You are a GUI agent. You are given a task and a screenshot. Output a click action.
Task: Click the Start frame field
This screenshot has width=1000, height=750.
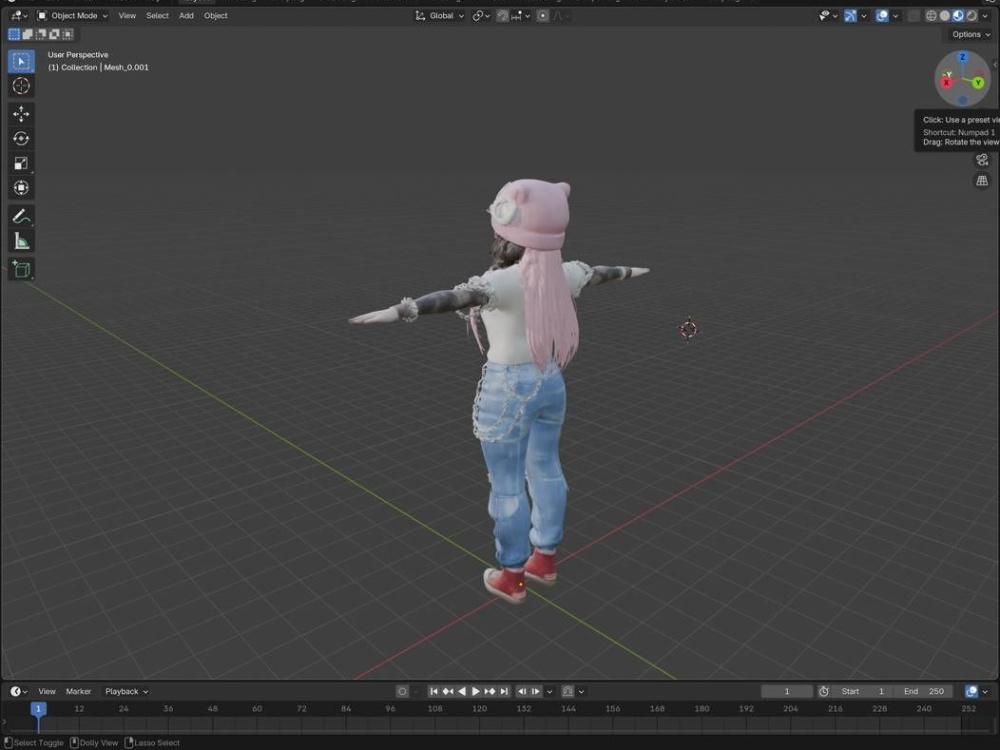click(x=863, y=691)
